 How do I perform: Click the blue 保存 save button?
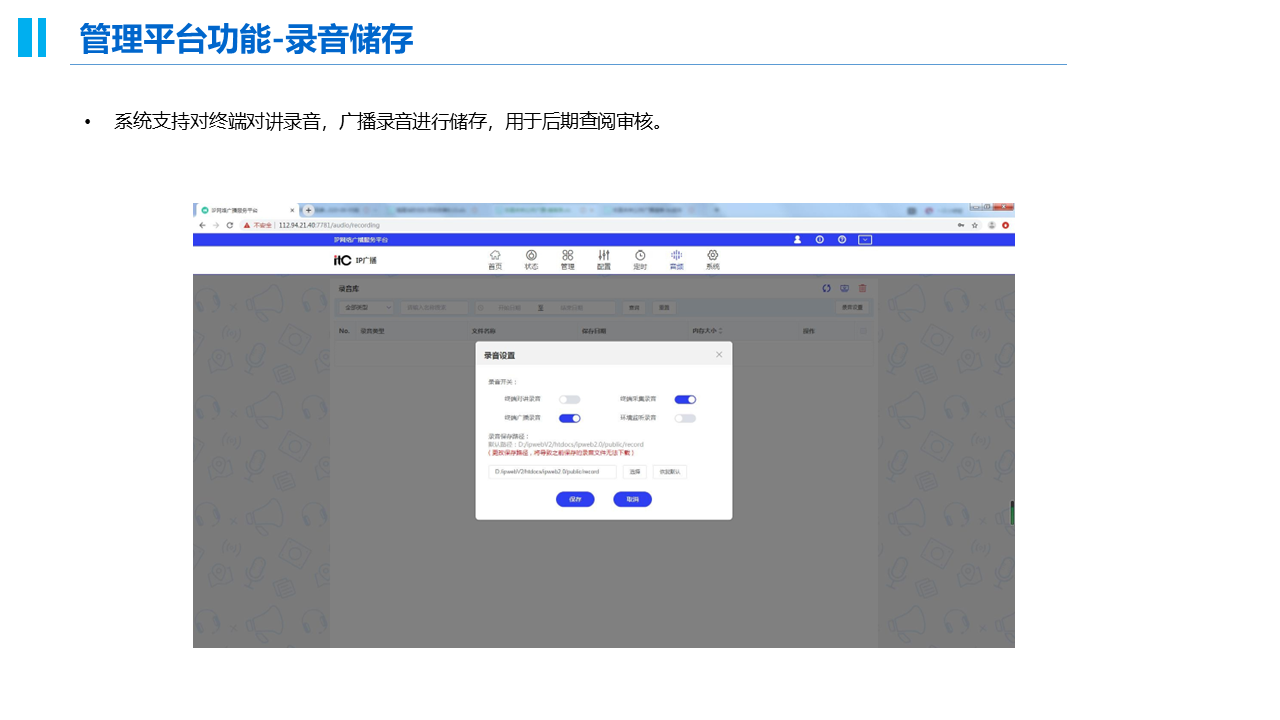[575, 499]
